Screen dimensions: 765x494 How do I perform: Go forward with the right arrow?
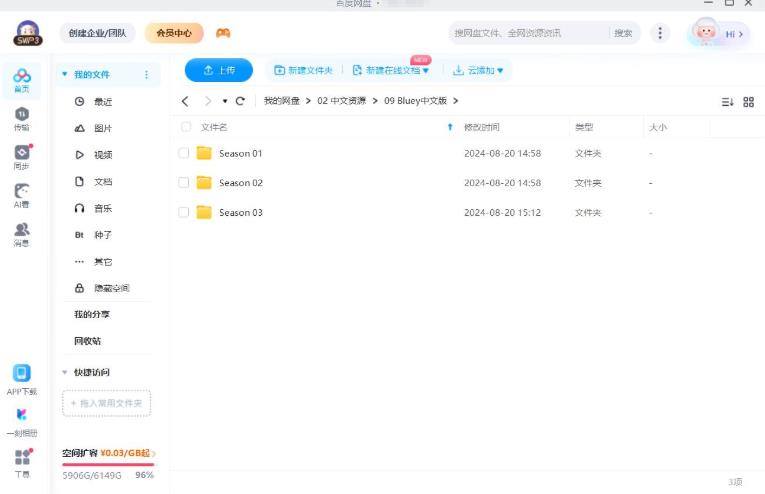(x=208, y=101)
